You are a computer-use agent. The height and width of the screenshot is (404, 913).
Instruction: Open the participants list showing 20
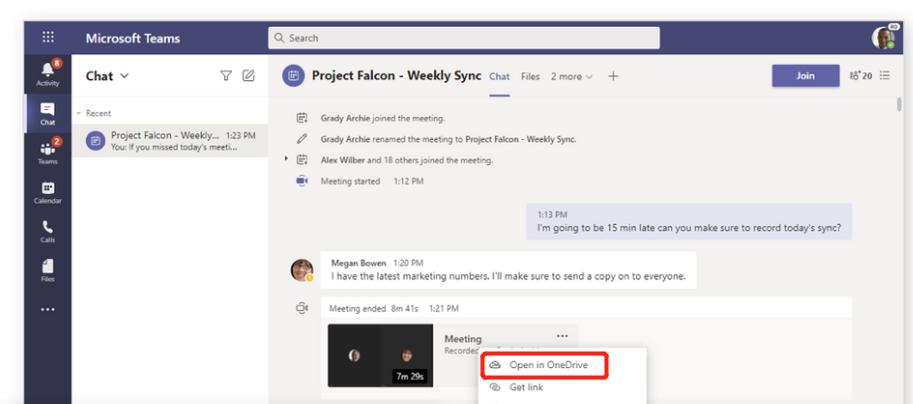click(x=859, y=76)
